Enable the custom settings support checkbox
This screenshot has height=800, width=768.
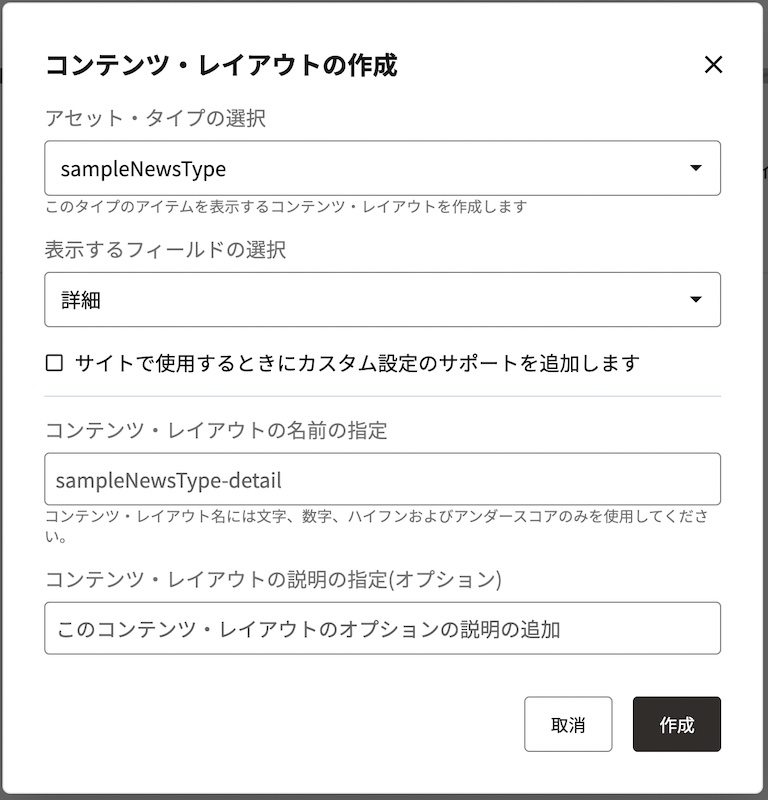coord(52,362)
